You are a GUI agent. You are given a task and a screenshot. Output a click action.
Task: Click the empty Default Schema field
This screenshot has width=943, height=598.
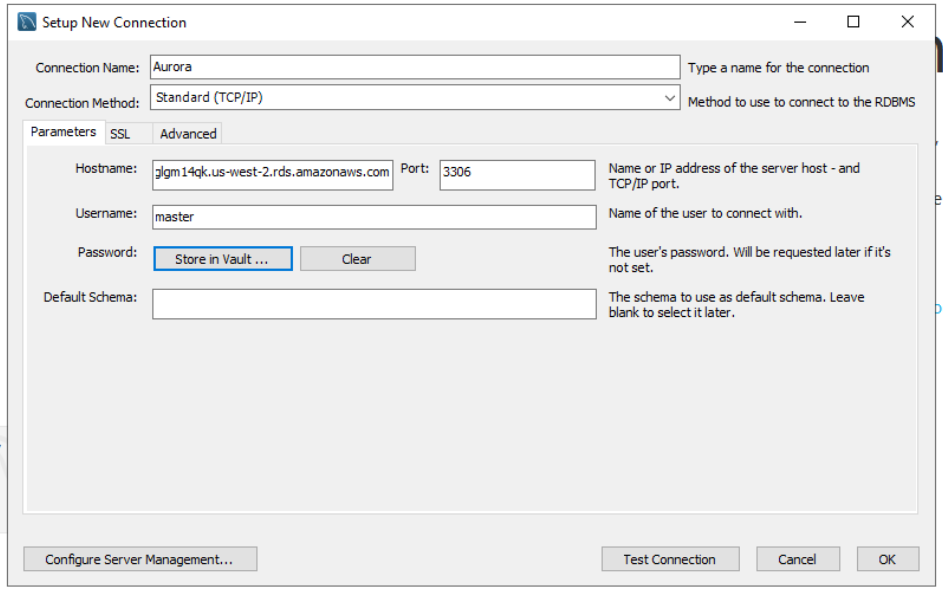tap(374, 304)
